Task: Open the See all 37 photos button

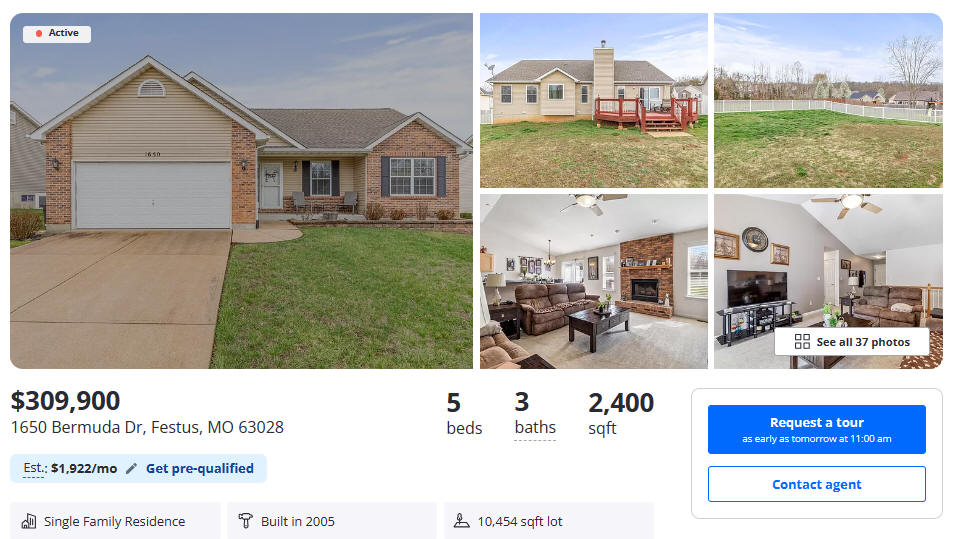Action: point(852,342)
